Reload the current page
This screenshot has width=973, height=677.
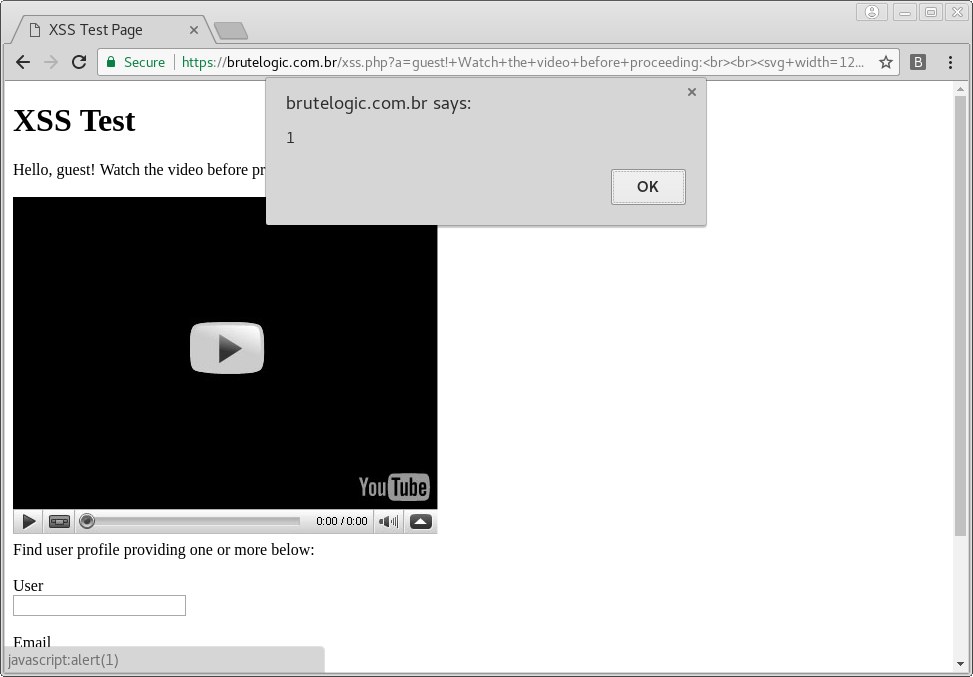[x=79, y=62]
